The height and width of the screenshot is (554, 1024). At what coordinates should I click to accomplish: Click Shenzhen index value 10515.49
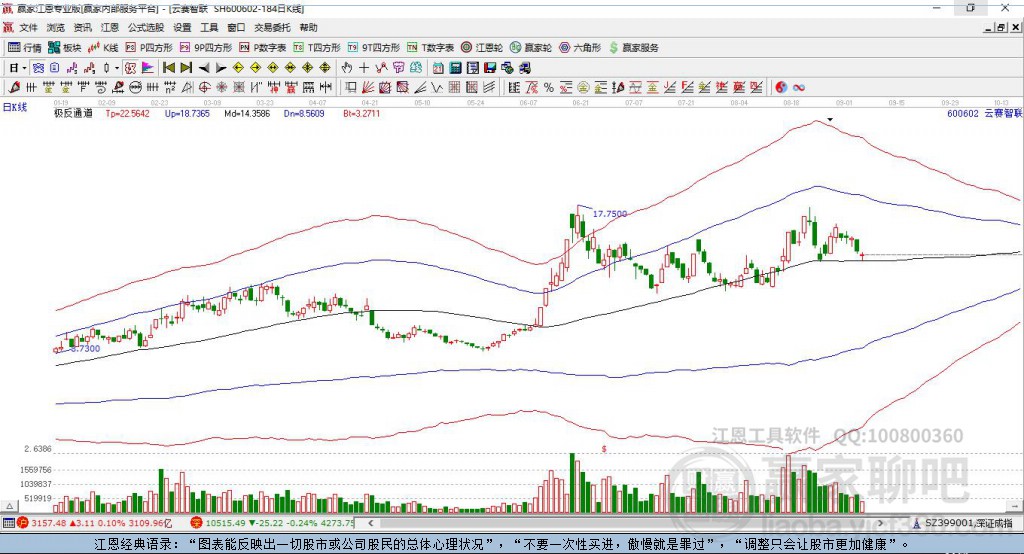225,523
